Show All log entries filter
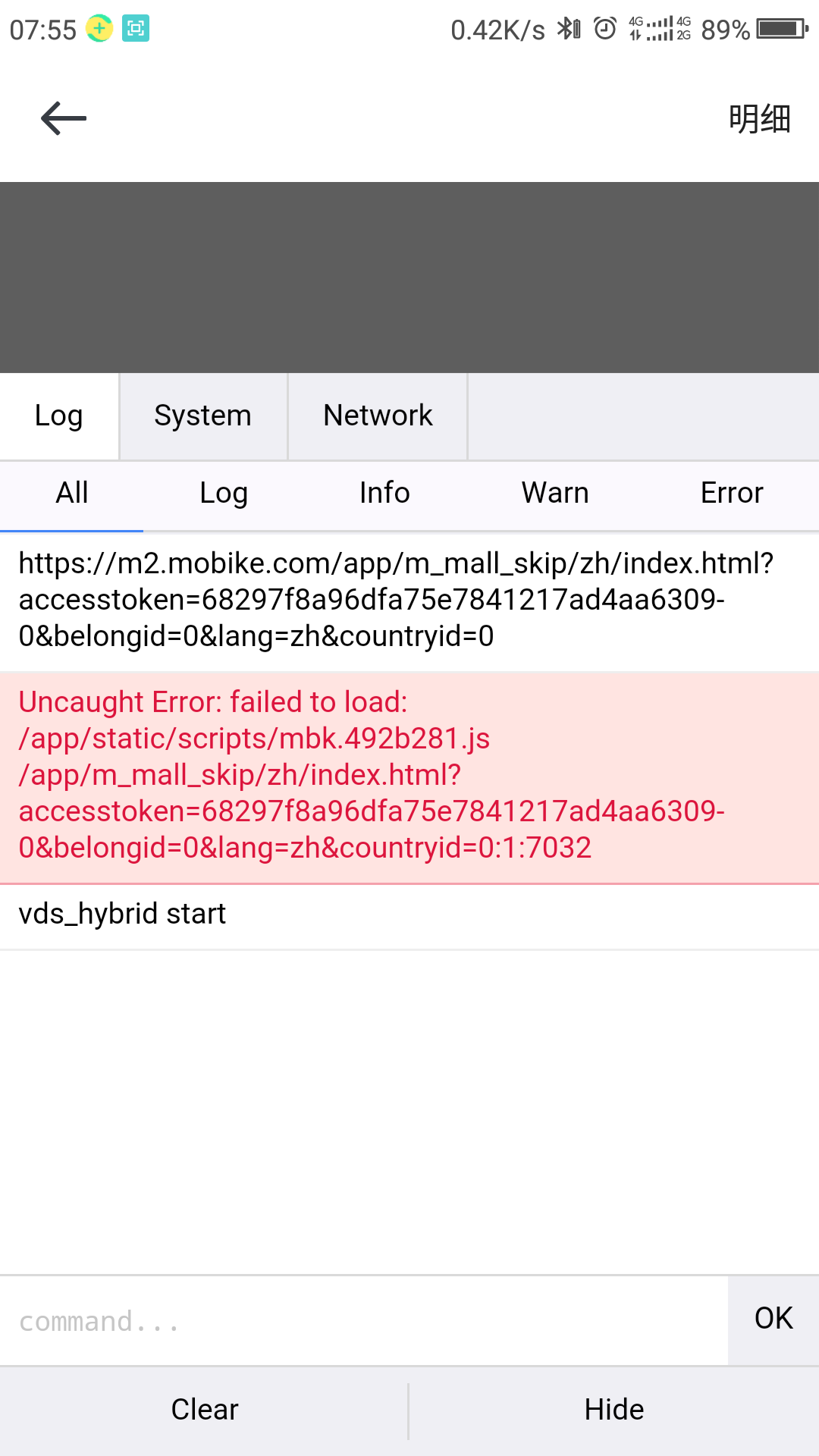 72,494
